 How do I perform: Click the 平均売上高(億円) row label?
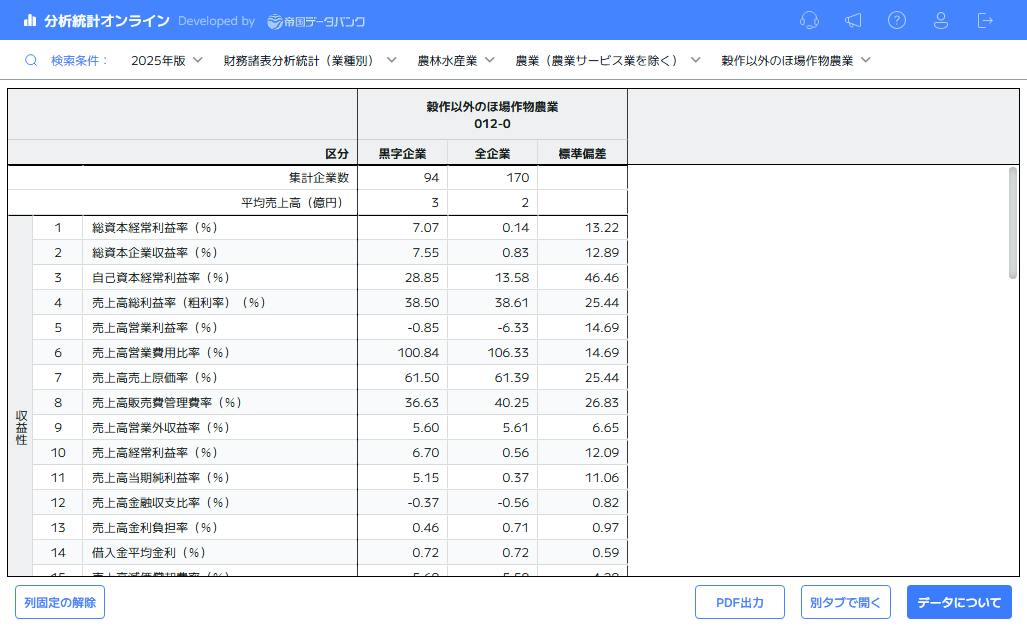292,202
